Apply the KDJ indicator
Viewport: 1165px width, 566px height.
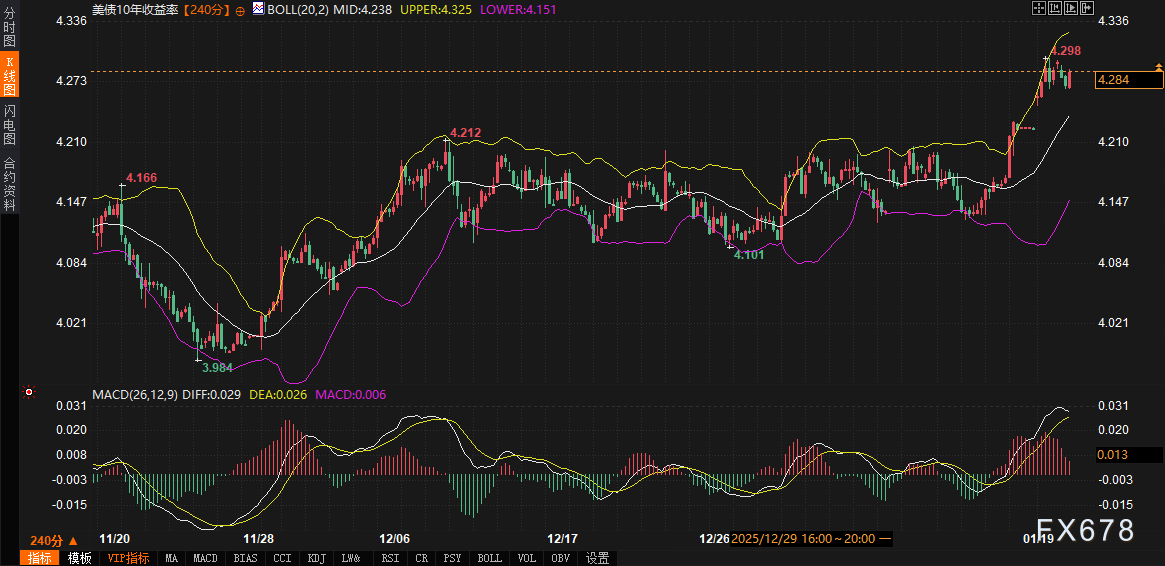click(316, 558)
